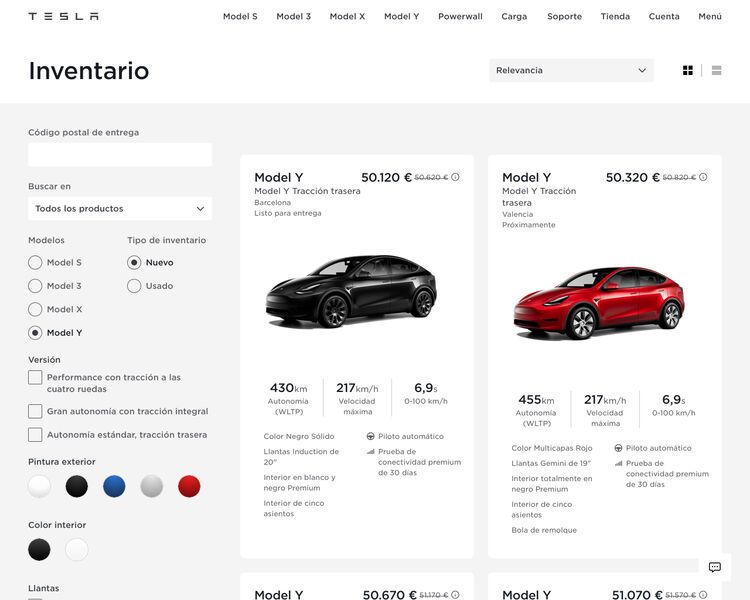This screenshot has height=600, width=750.
Task: Filter by white exterior paint
Action: pos(39,486)
